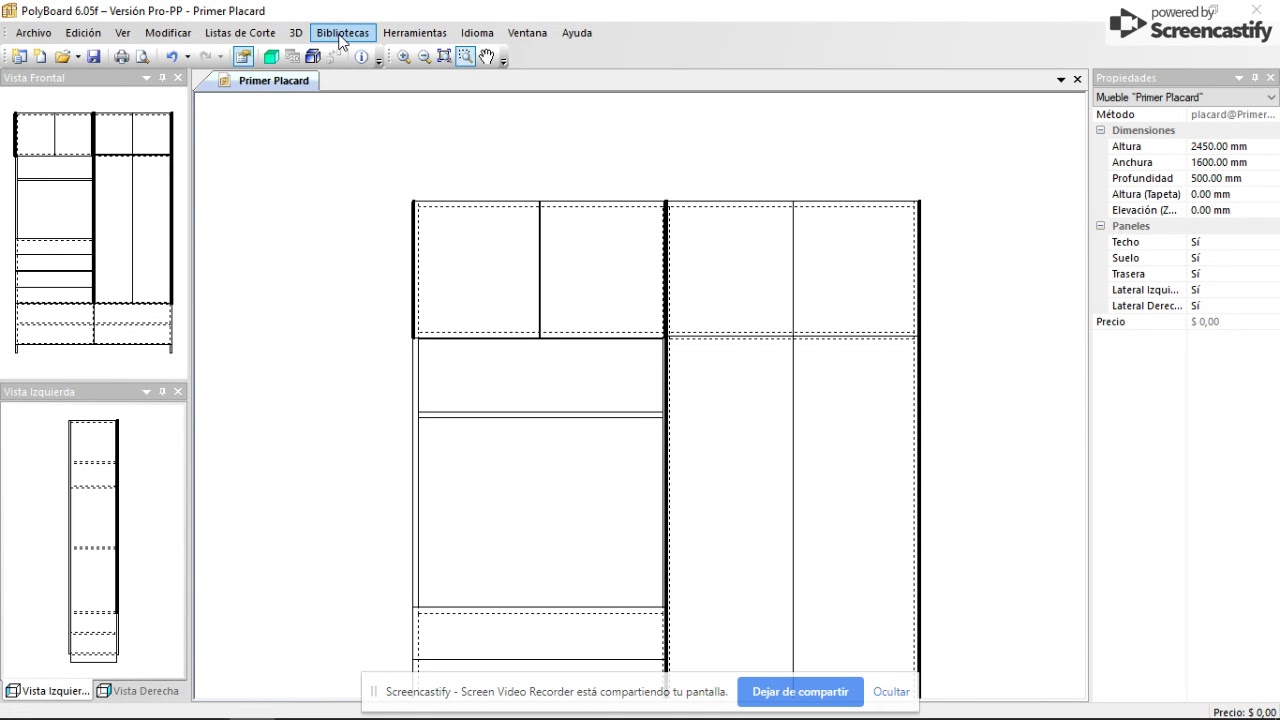This screenshot has height=720, width=1280.
Task: Open the zoom toolbar overflow arrow
Action: tap(503, 60)
